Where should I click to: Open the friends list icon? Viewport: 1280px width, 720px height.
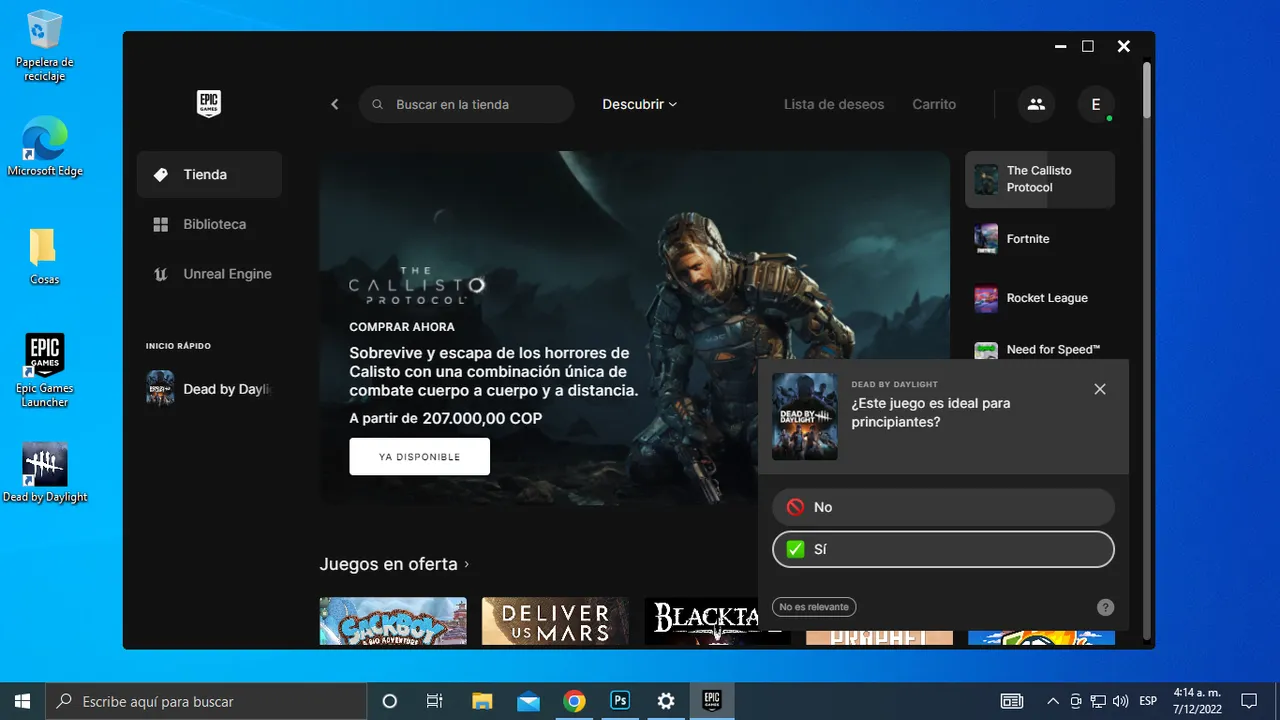[1036, 104]
